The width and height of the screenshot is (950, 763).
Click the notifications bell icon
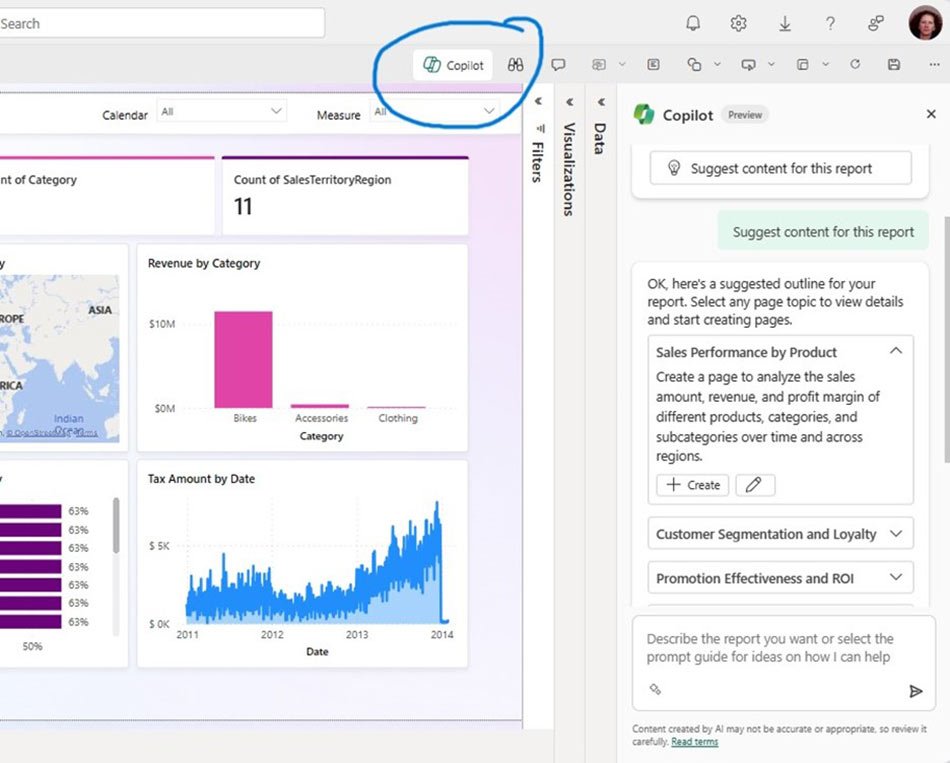692,23
